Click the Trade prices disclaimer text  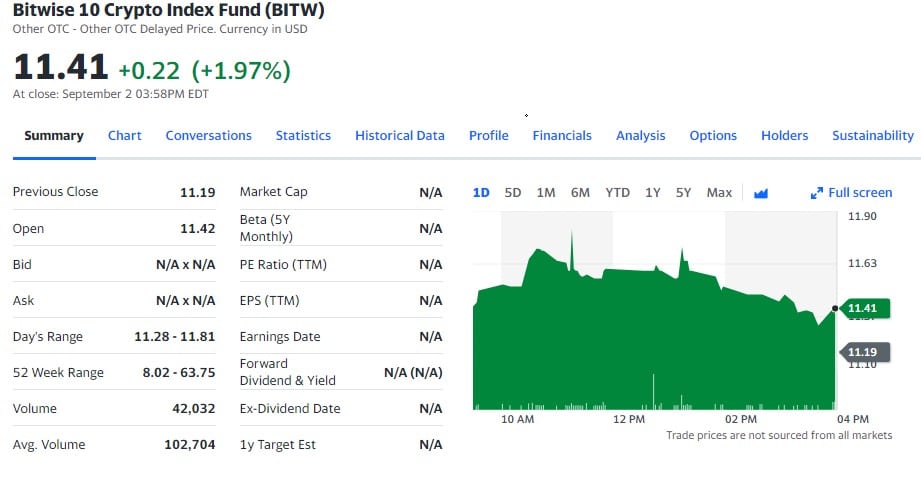coord(779,435)
